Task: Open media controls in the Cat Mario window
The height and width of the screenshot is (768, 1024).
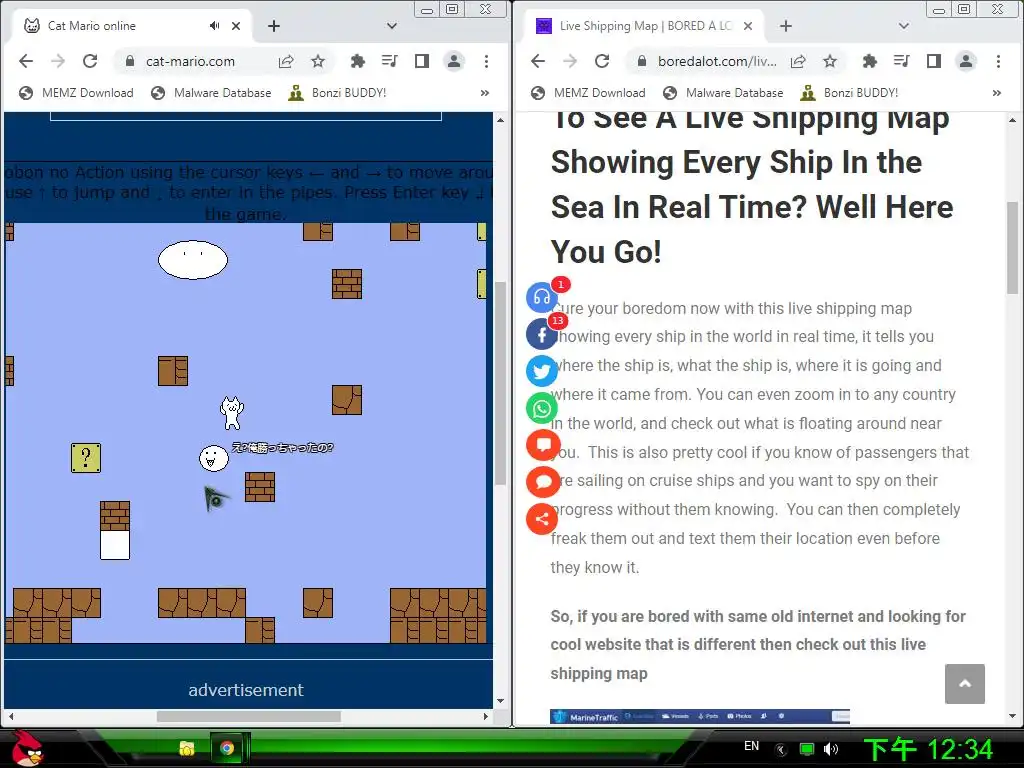Action: click(x=390, y=61)
